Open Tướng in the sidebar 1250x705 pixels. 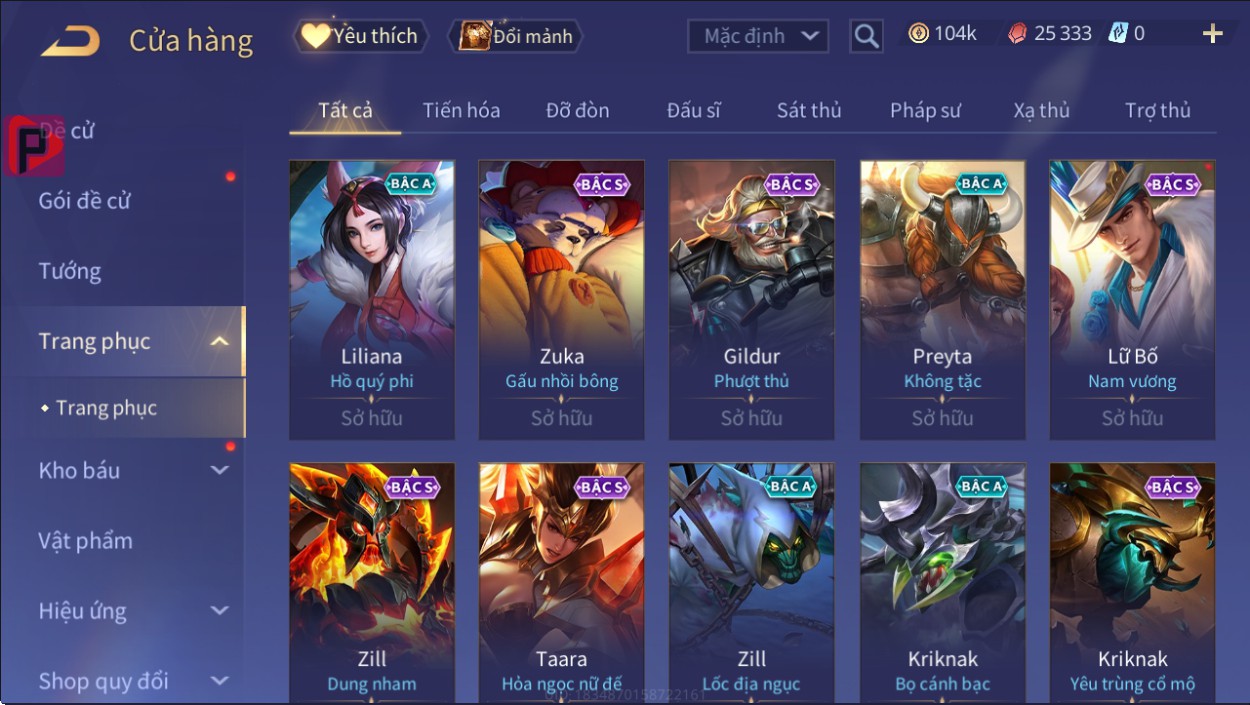70,271
